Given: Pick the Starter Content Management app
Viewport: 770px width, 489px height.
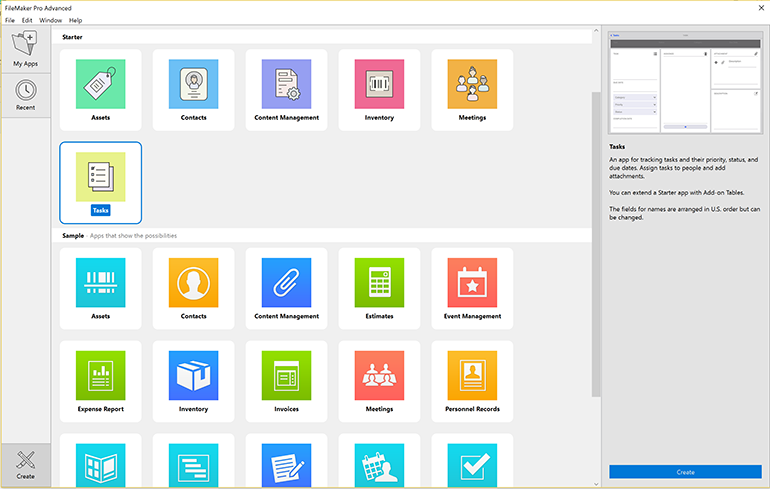Looking at the screenshot, I should click(286, 84).
